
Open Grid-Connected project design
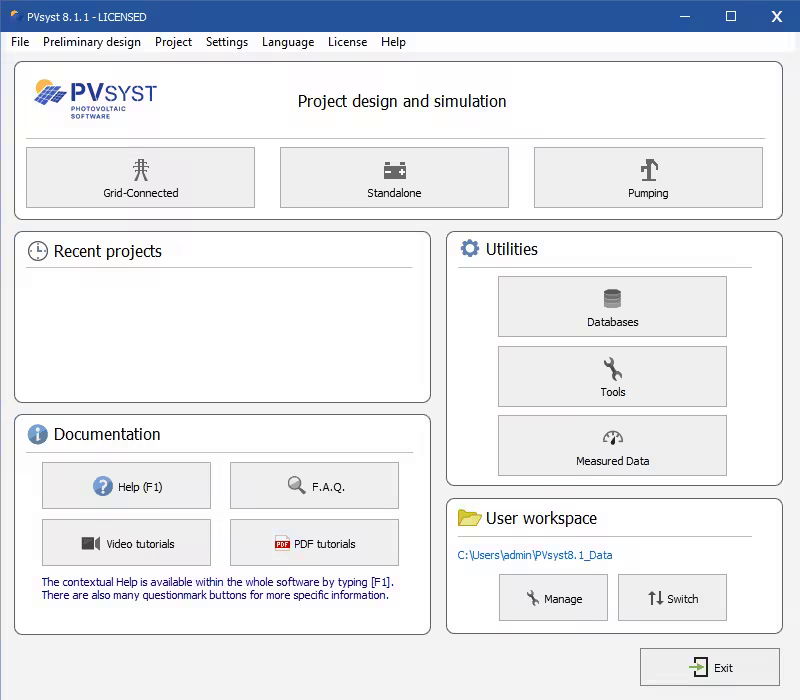click(x=140, y=178)
